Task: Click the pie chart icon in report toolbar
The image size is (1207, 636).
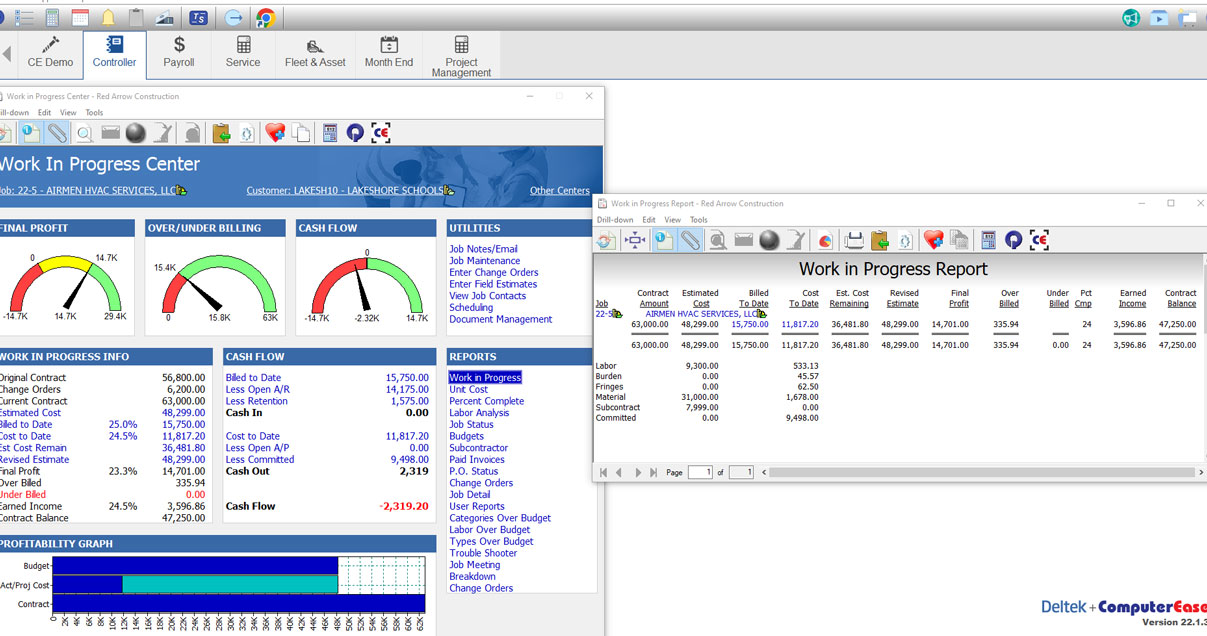Action: (825, 240)
